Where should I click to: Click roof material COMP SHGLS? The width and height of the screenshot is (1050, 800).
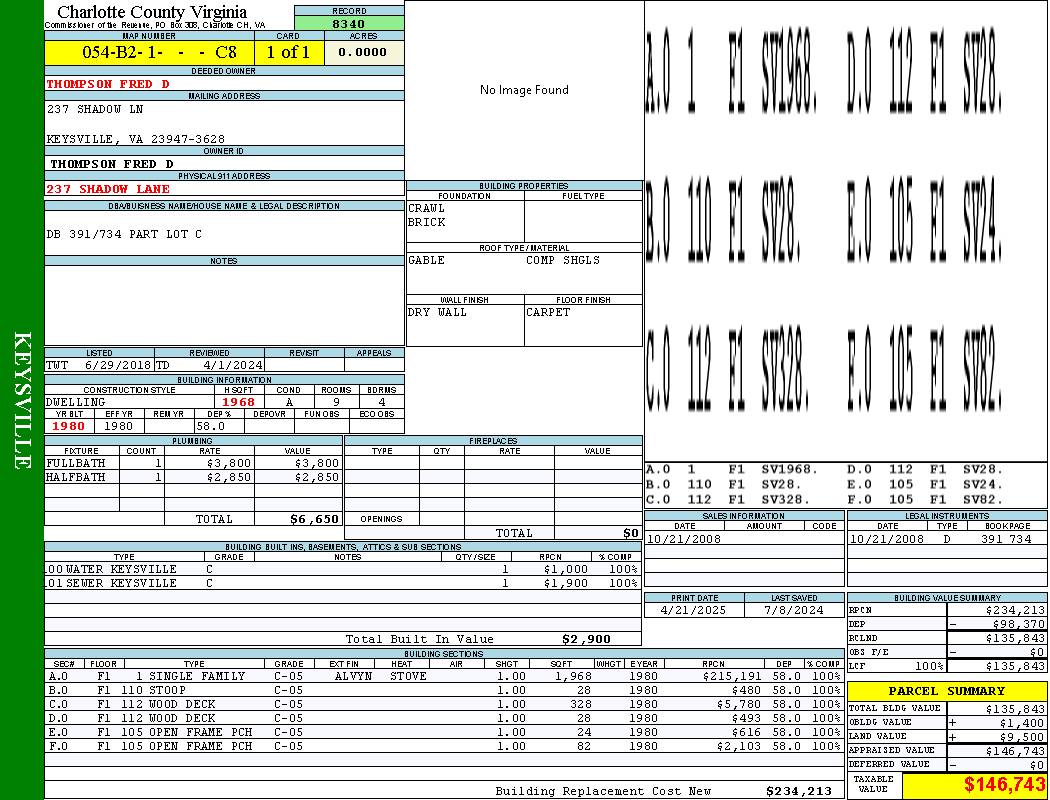click(562, 260)
